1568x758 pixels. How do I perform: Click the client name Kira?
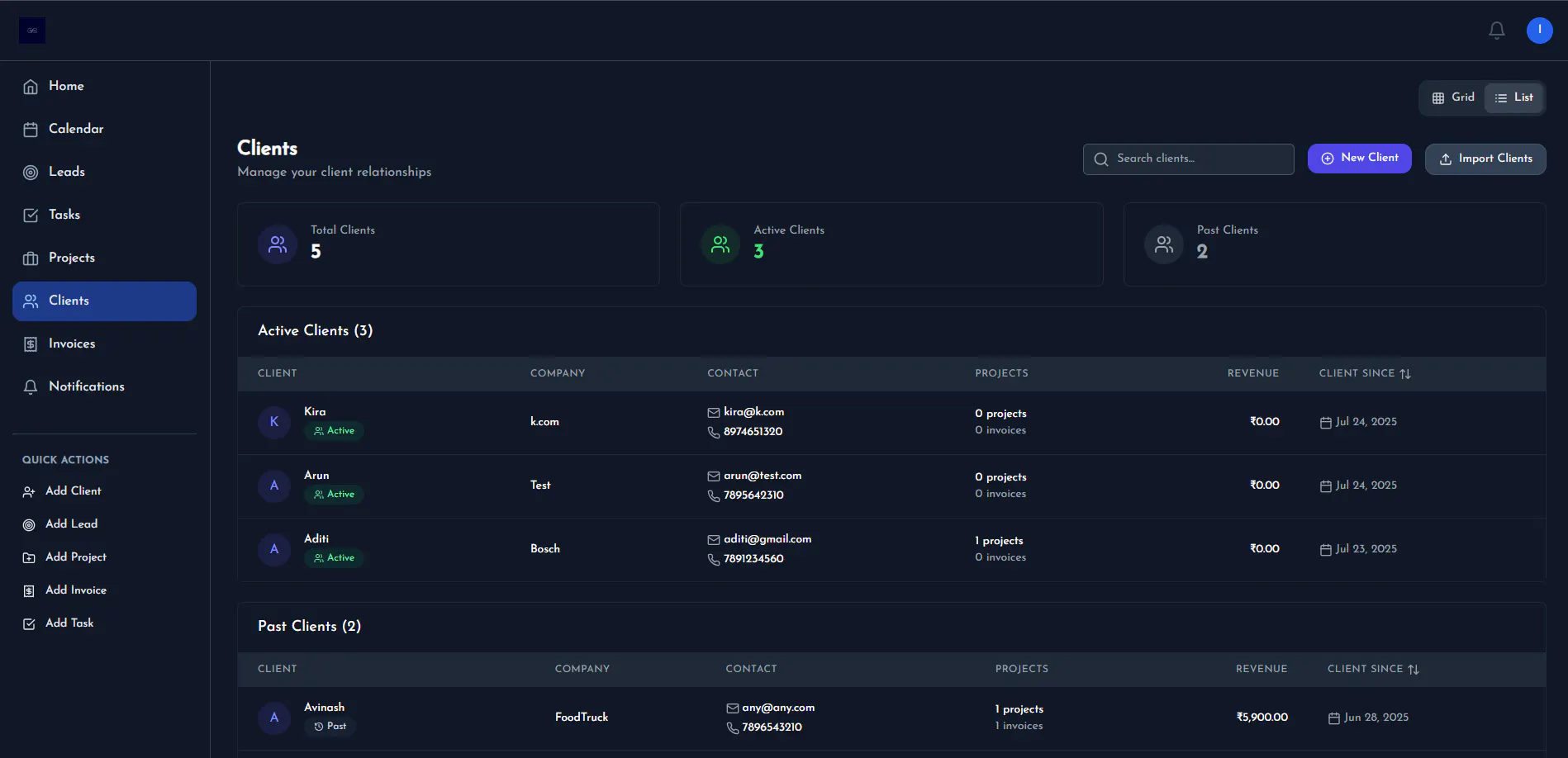pyautogui.click(x=315, y=412)
